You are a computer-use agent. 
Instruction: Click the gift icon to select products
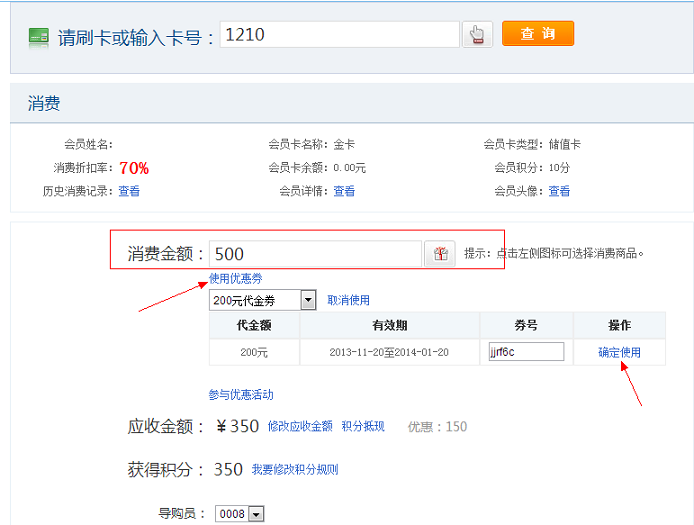pyautogui.click(x=439, y=254)
